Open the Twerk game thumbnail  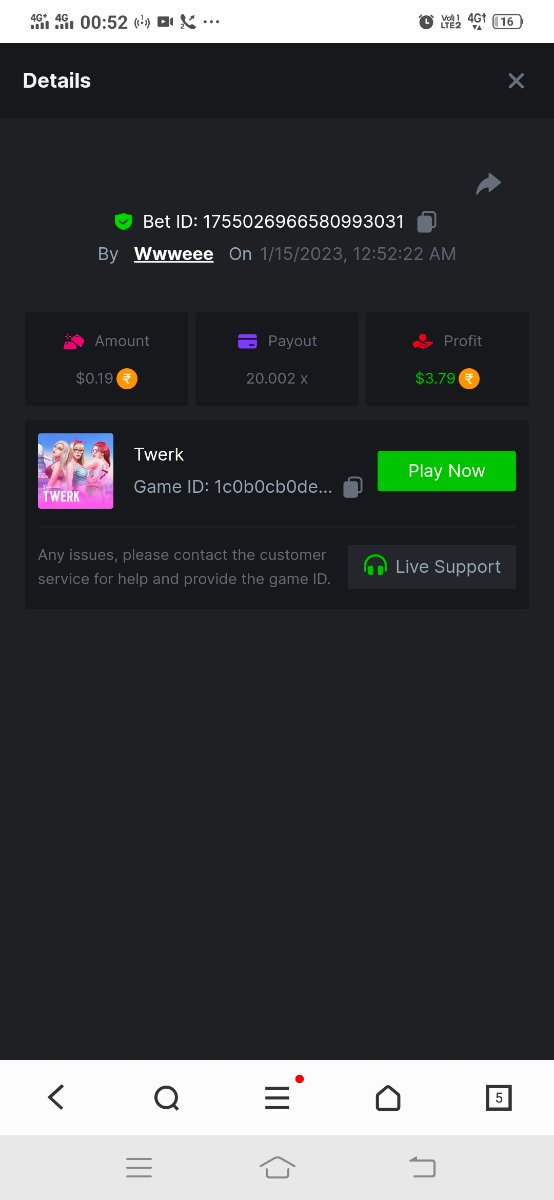[76, 471]
